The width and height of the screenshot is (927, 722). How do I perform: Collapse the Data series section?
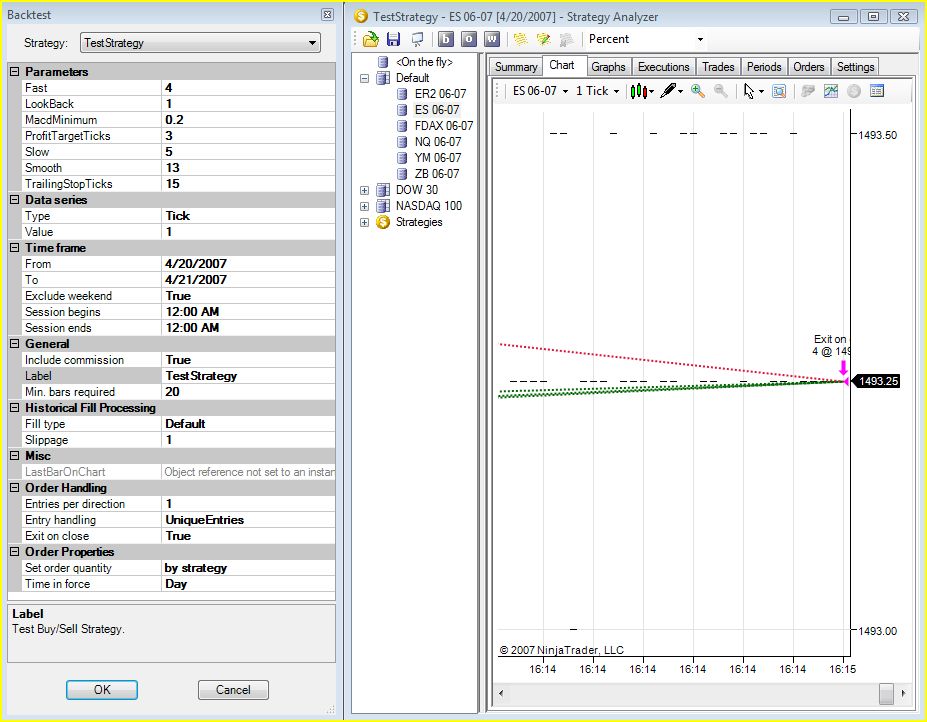pos(15,200)
